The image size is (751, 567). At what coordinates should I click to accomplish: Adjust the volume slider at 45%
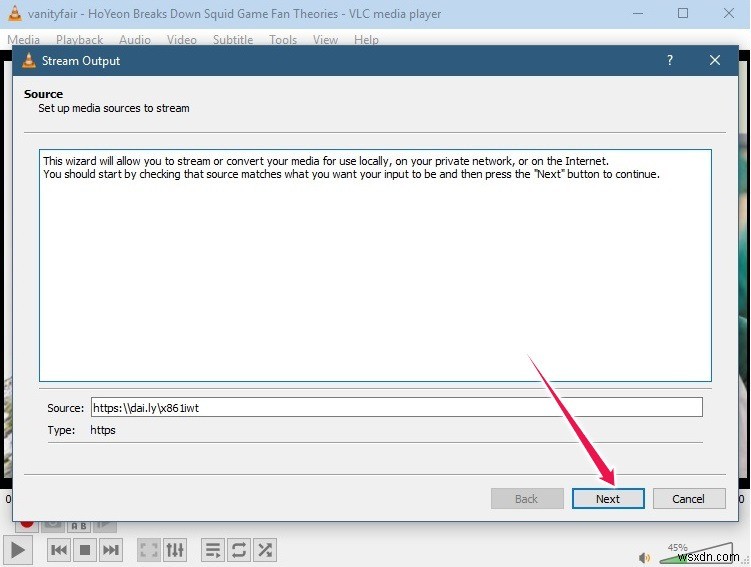[x=695, y=554]
